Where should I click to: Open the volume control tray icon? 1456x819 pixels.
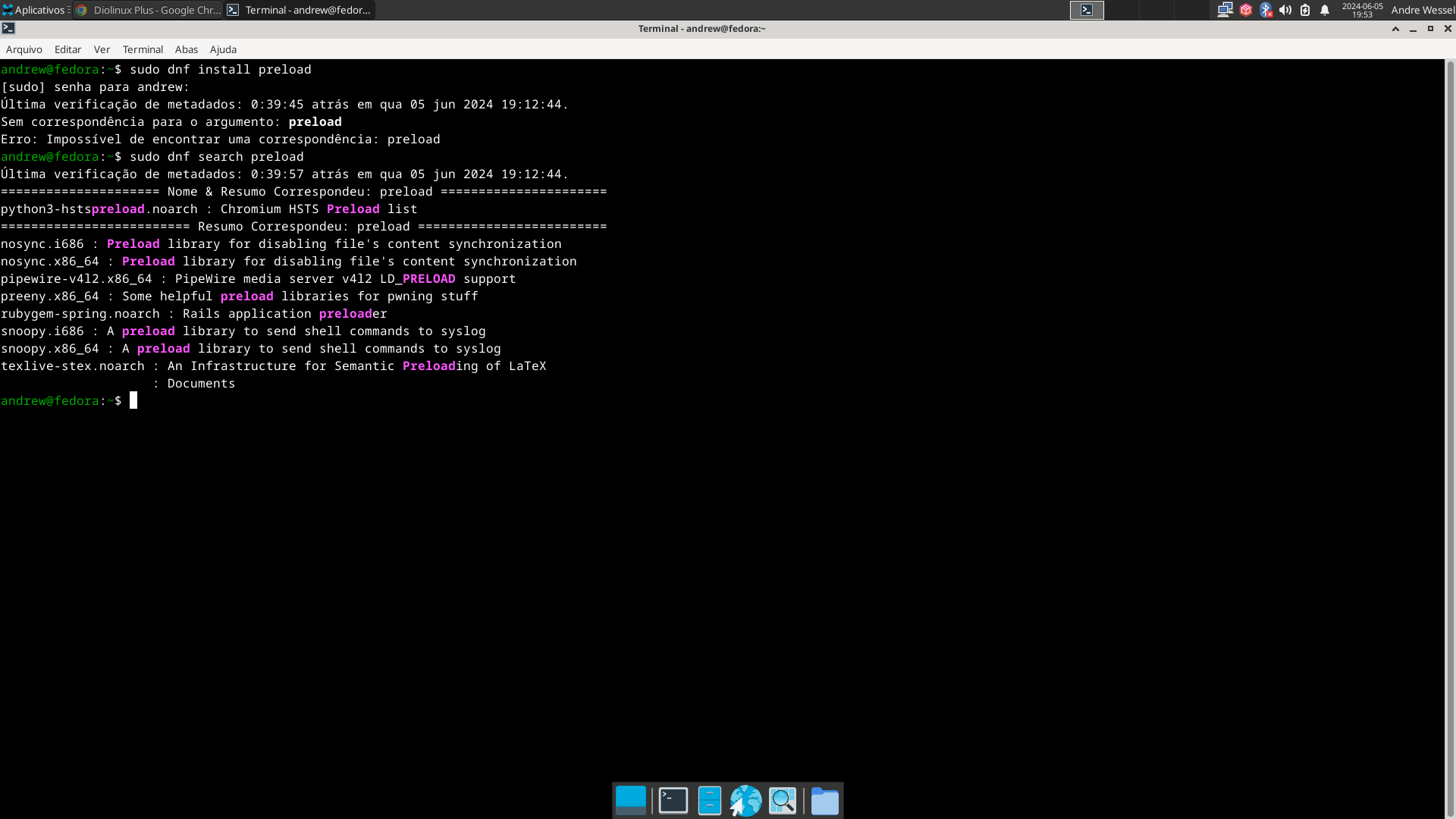[x=1285, y=10]
